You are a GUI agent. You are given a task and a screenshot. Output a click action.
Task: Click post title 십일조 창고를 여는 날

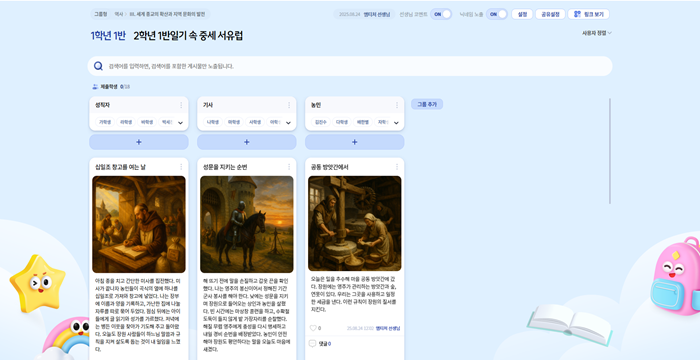coord(120,167)
